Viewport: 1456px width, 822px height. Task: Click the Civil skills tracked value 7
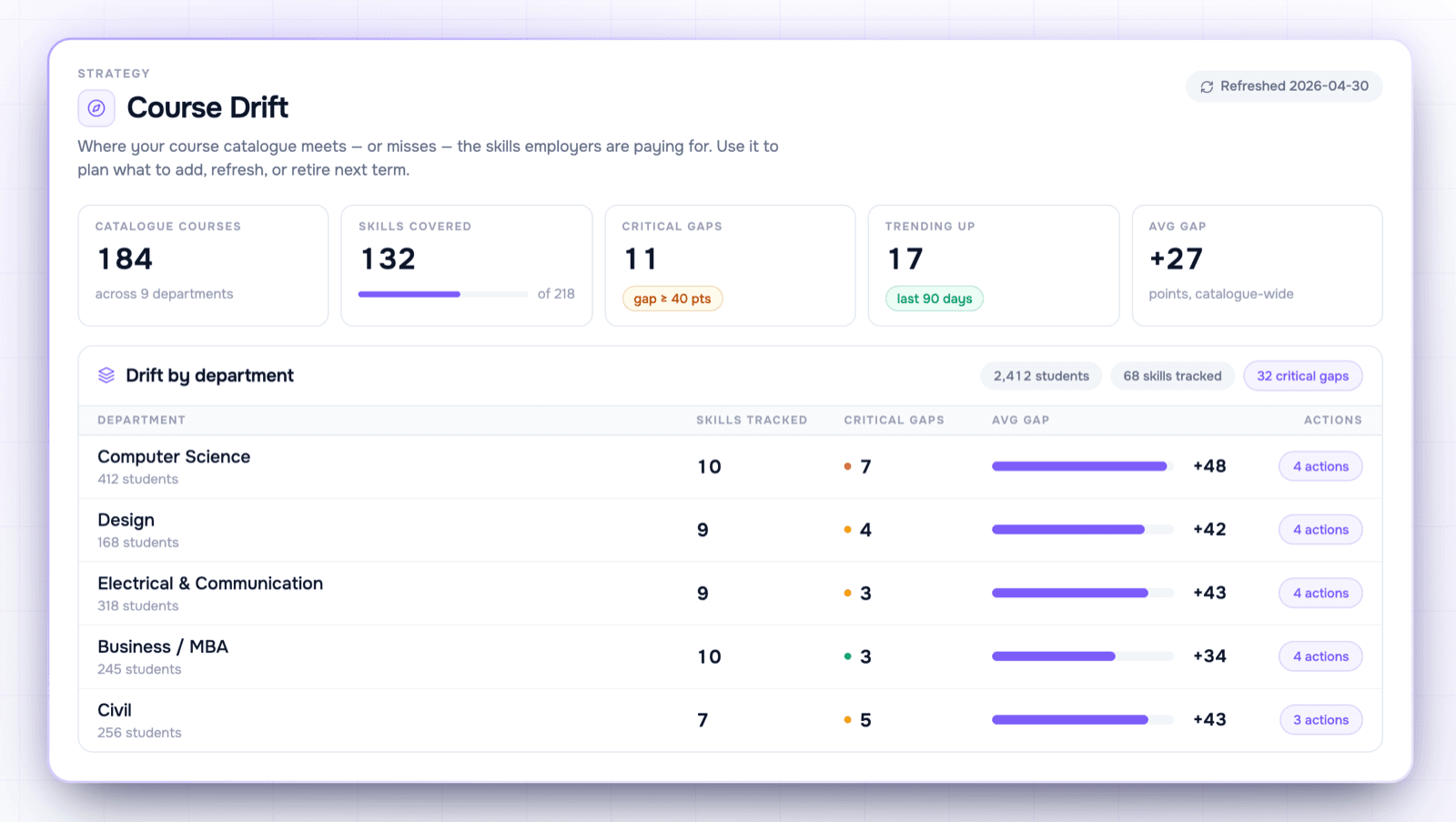click(x=703, y=720)
